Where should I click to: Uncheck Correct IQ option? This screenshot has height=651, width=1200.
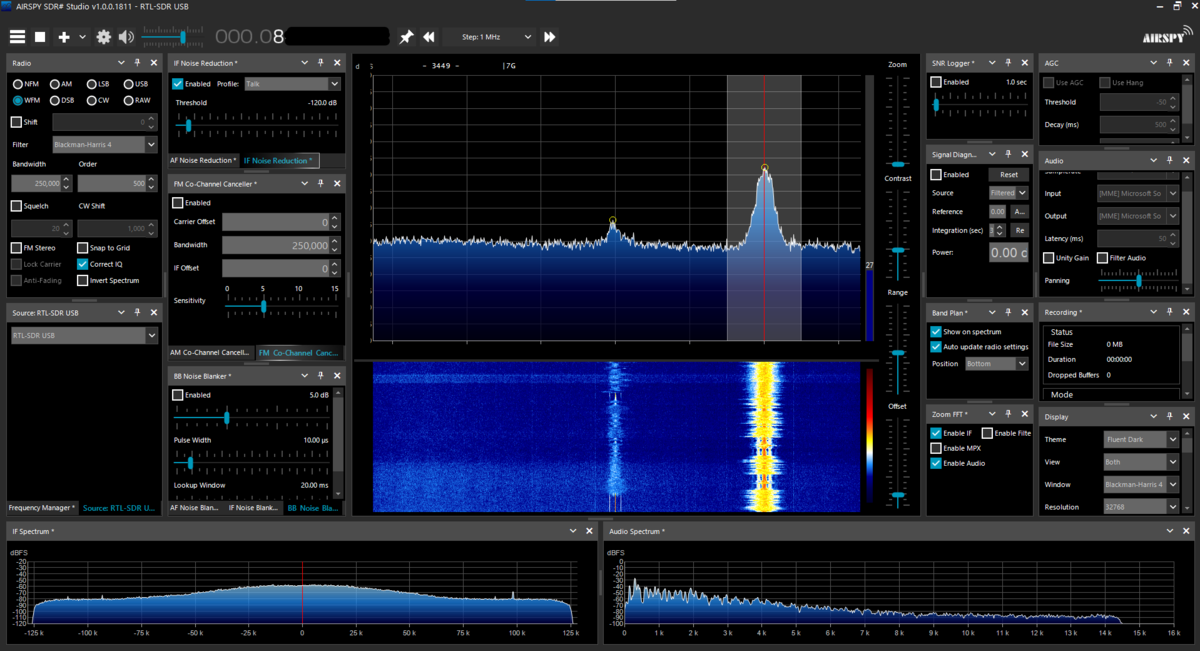coord(83,264)
